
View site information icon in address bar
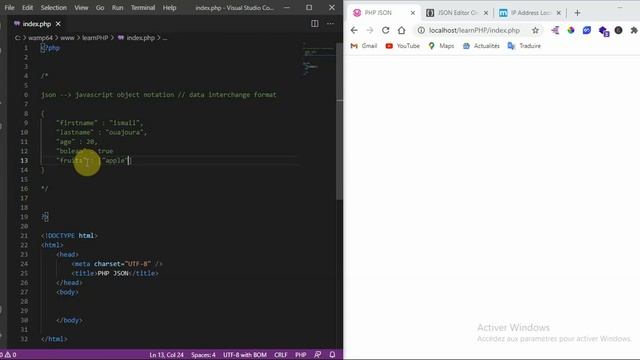pyautogui.click(x=421, y=30)
